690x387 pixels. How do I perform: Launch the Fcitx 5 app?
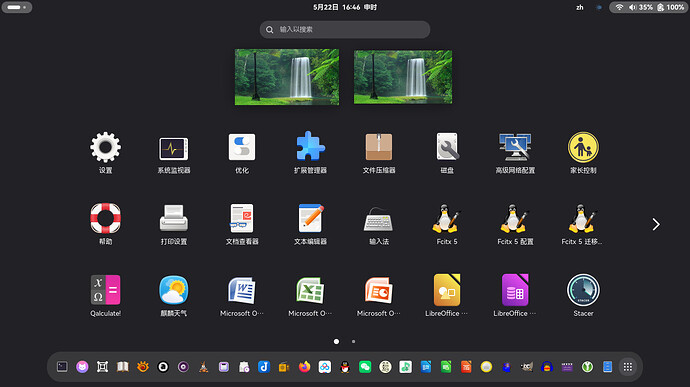pyautogui.click(x=447, y=224)
